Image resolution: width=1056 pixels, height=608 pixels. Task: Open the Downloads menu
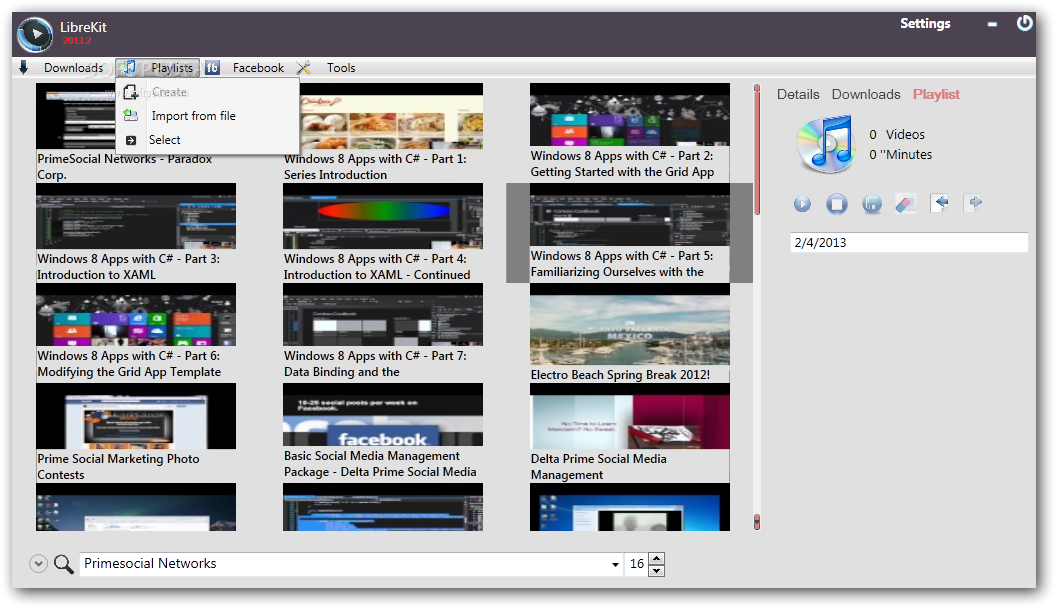(73, 67)
